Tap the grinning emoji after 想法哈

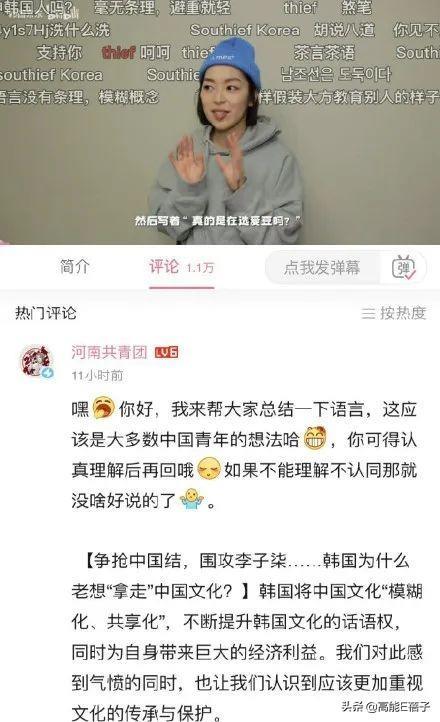pos(315,438)
